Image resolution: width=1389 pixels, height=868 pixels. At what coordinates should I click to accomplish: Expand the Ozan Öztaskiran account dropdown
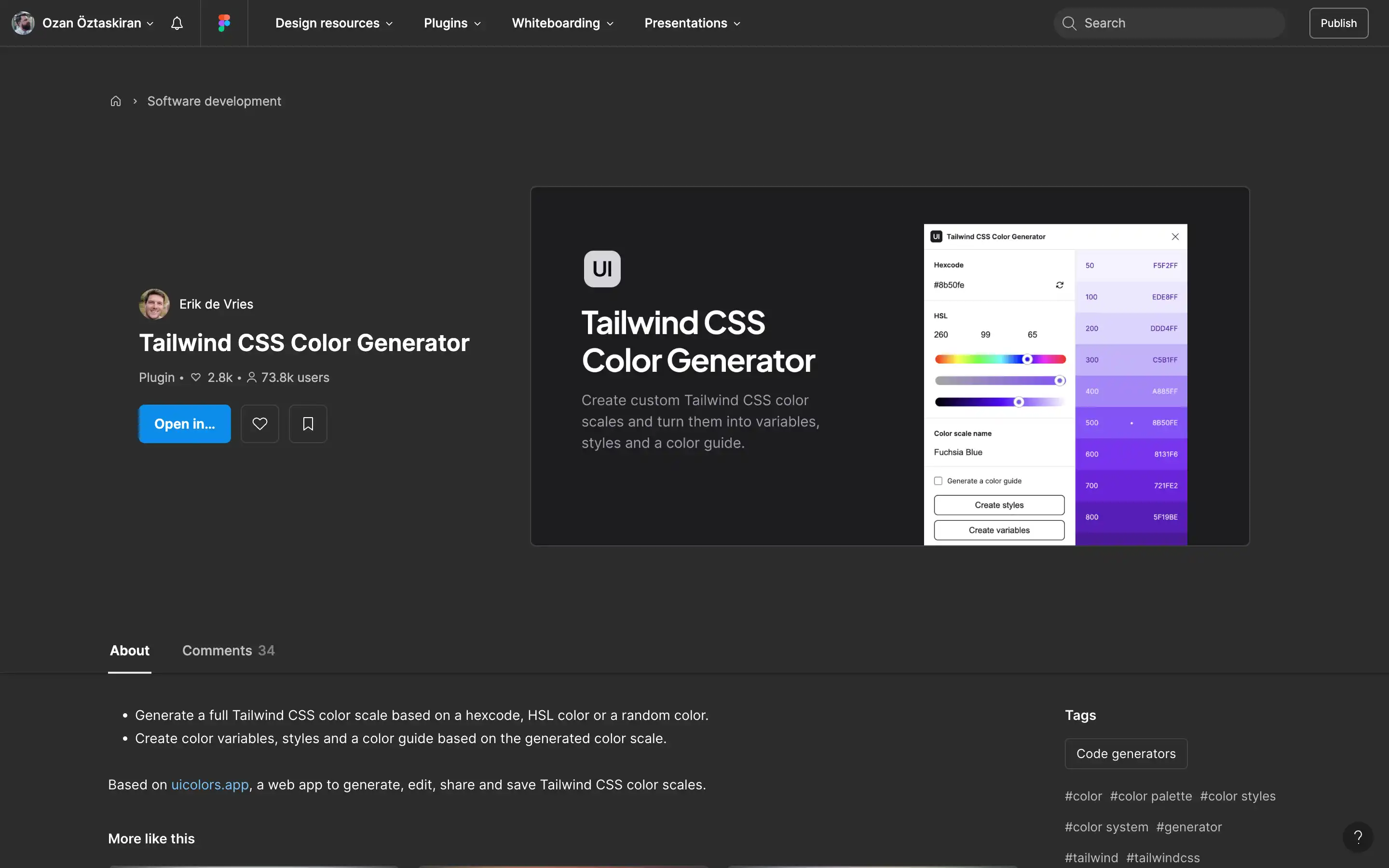(x=150, y=24)
